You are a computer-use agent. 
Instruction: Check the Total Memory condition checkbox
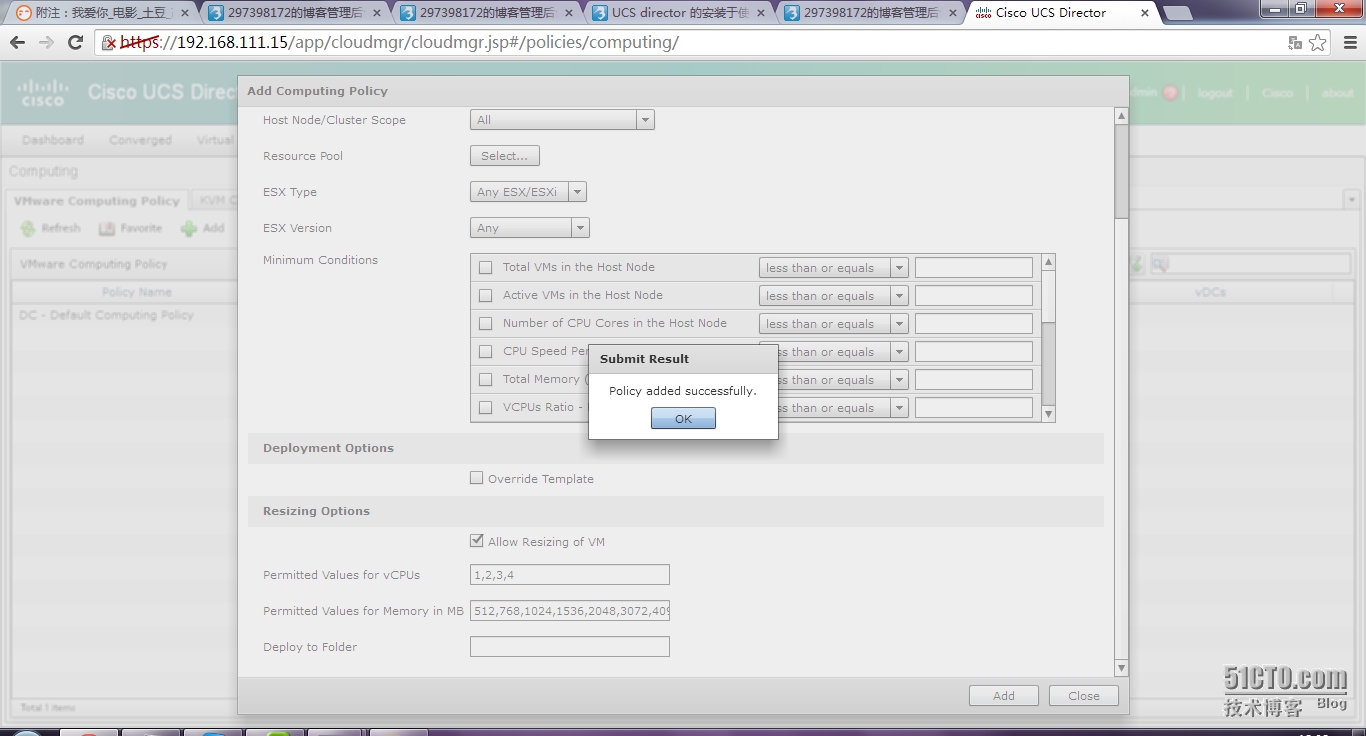click(x=486, y=379)
